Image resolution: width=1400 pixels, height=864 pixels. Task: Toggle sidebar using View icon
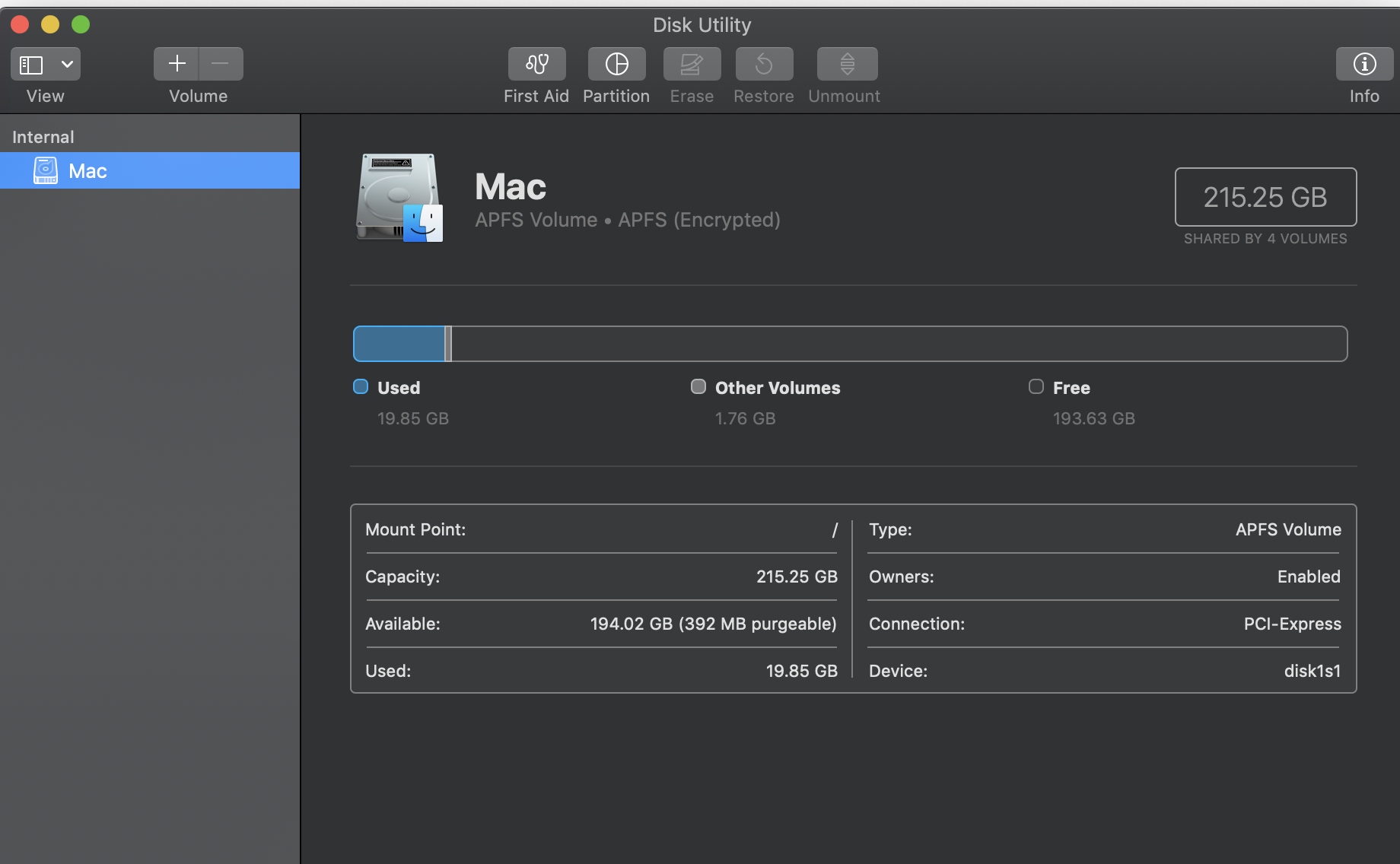tap(31, 65)
